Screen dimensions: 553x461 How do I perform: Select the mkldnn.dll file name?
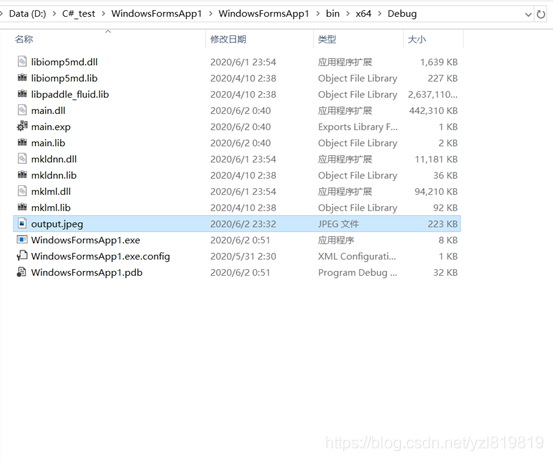pos(54,159)
